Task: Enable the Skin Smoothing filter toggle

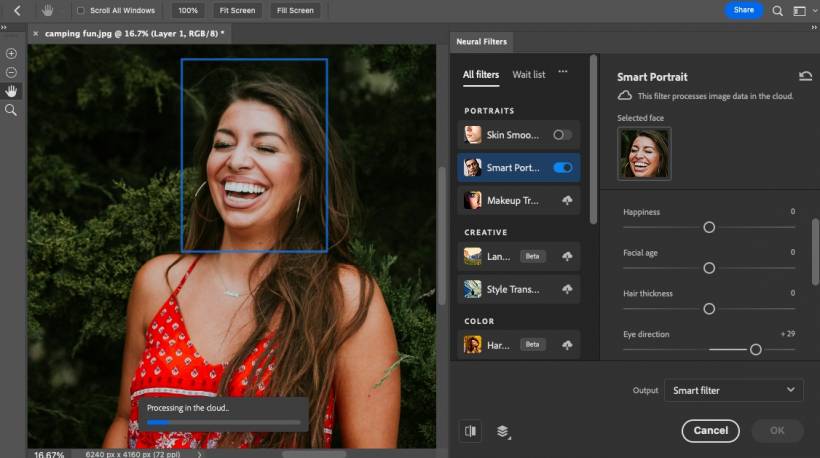Action: pyautogui.click(x=562, y=135)
